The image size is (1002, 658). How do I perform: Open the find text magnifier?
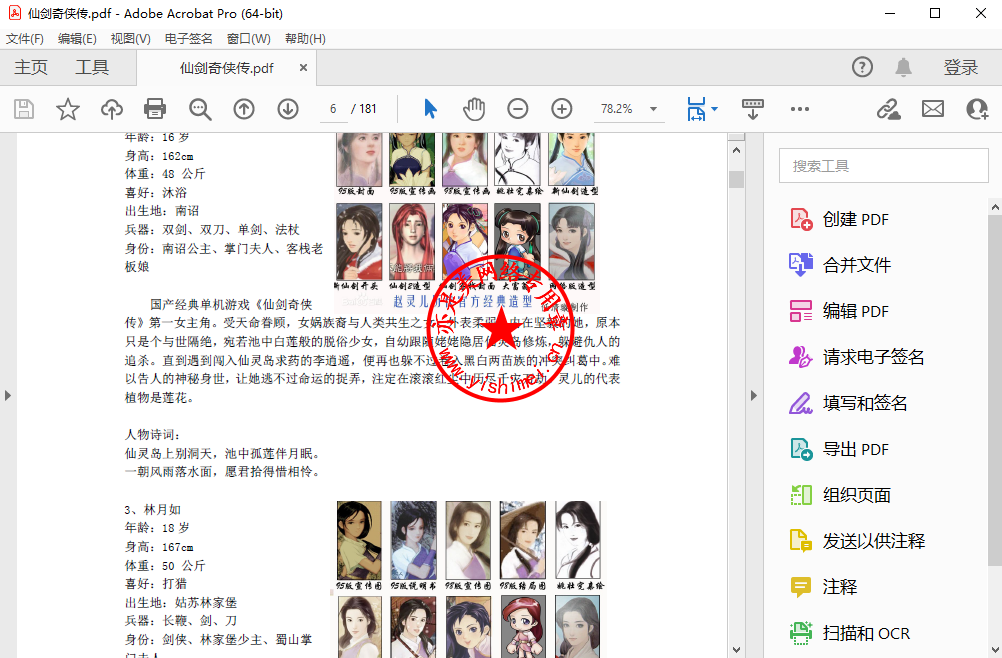click(x=200, y=109)
